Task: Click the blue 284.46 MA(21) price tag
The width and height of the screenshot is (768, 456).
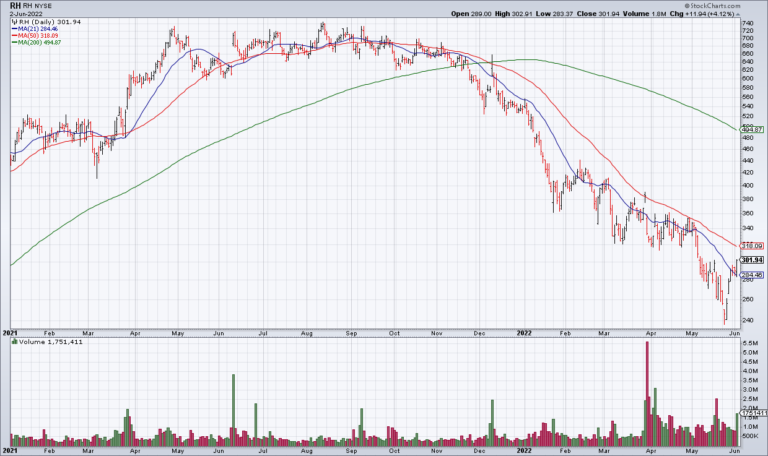Action: point(752,275)
